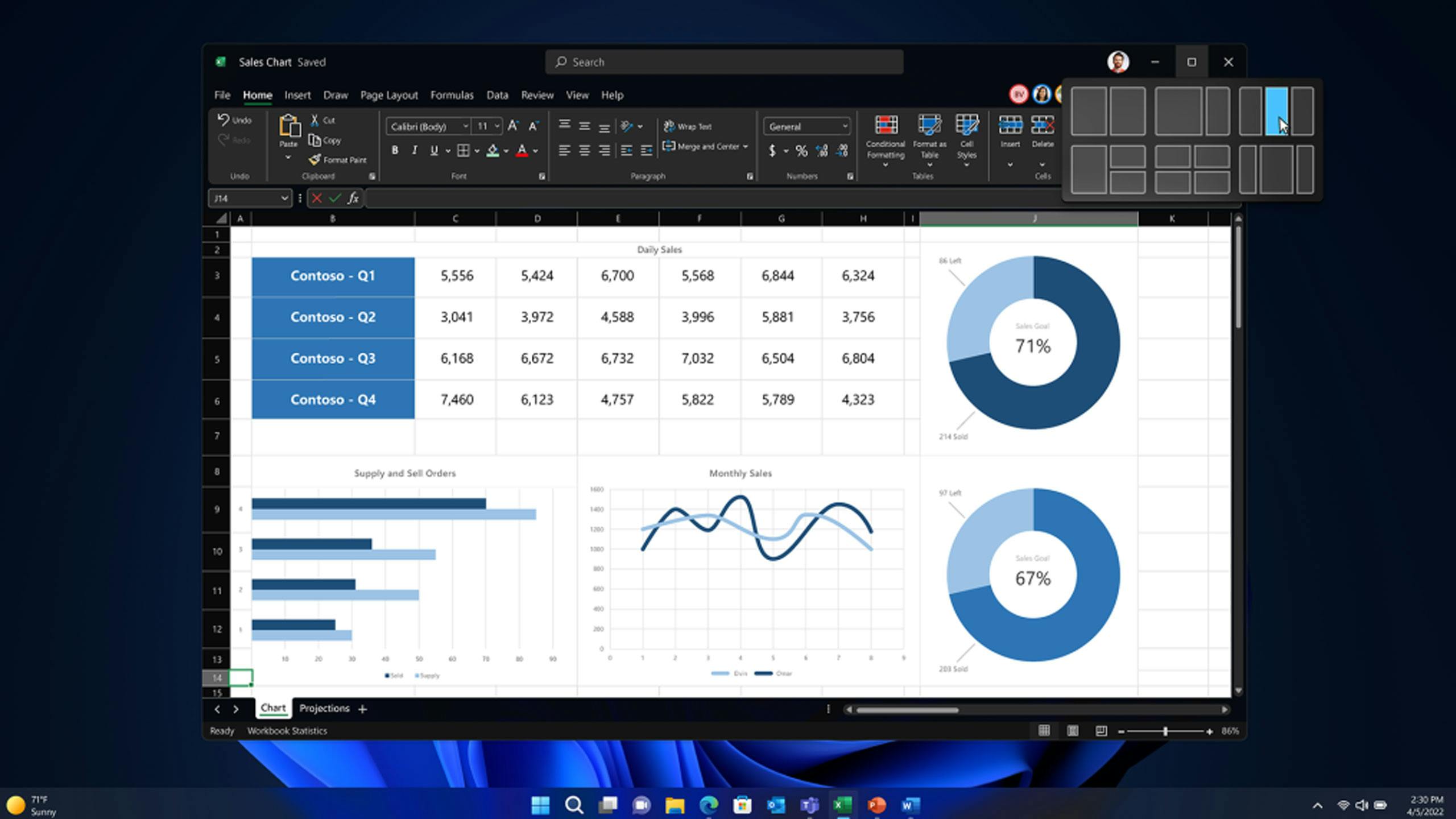Click the Format Paint brush icon
The height and width of the screenshot is (819, 1456).
click(x=315, y=160)
